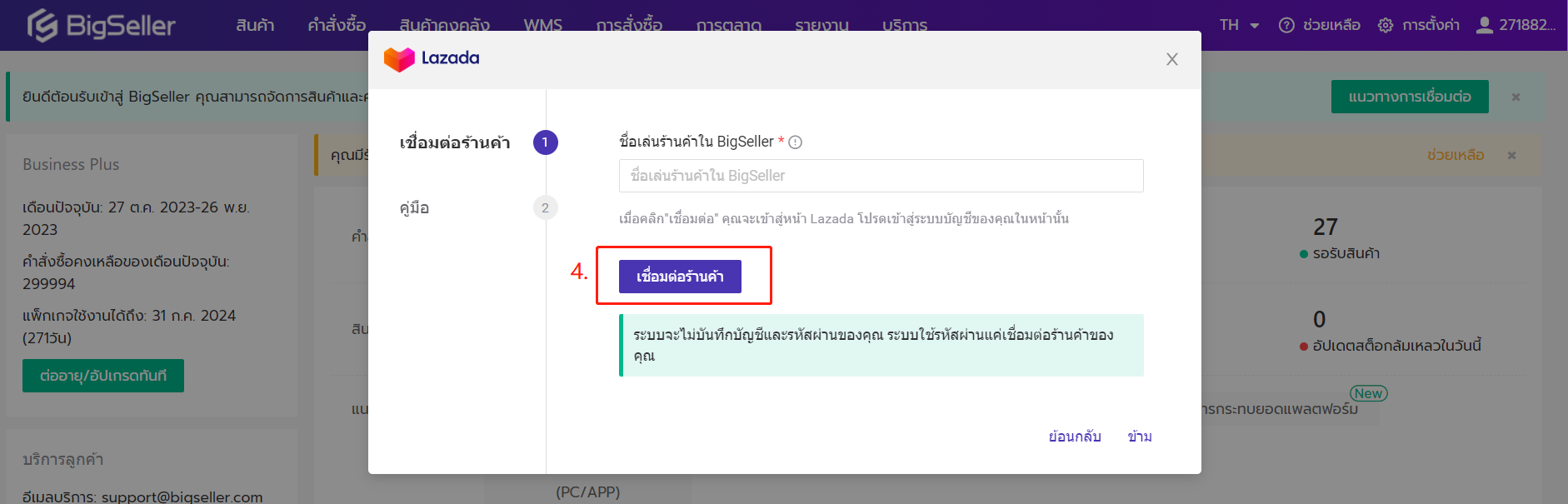Click the Business Plus plan heading
This screenshot has height=504, width=1568.
(71, 165)
